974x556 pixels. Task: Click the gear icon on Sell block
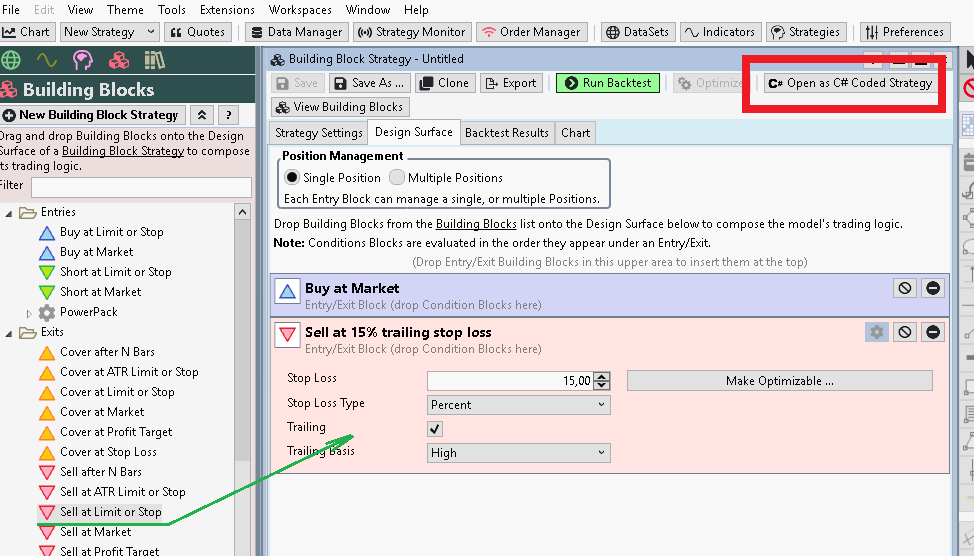pyautogui.click(x=877, y=332)
